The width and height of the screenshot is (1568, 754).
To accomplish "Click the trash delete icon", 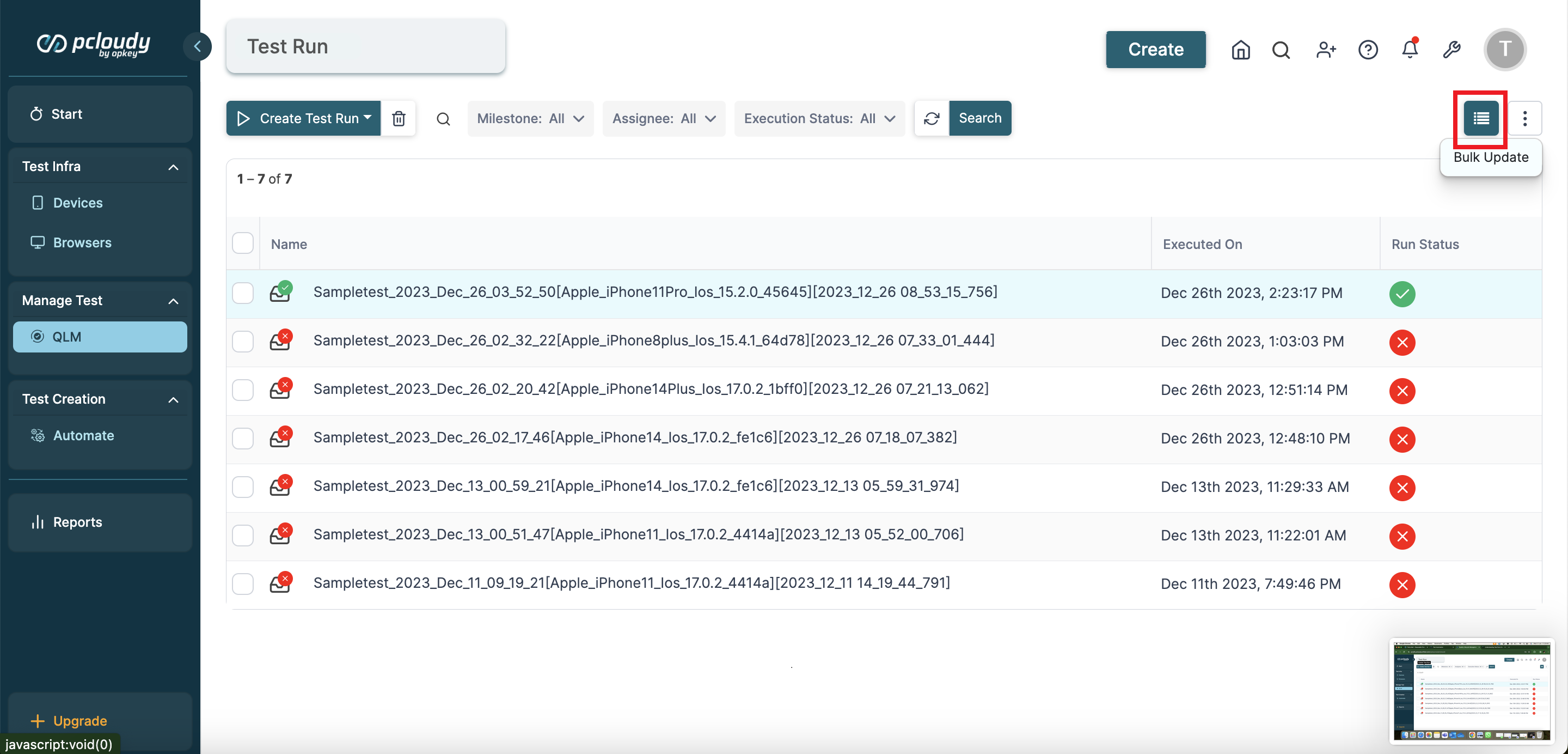I will click(399, 118).
